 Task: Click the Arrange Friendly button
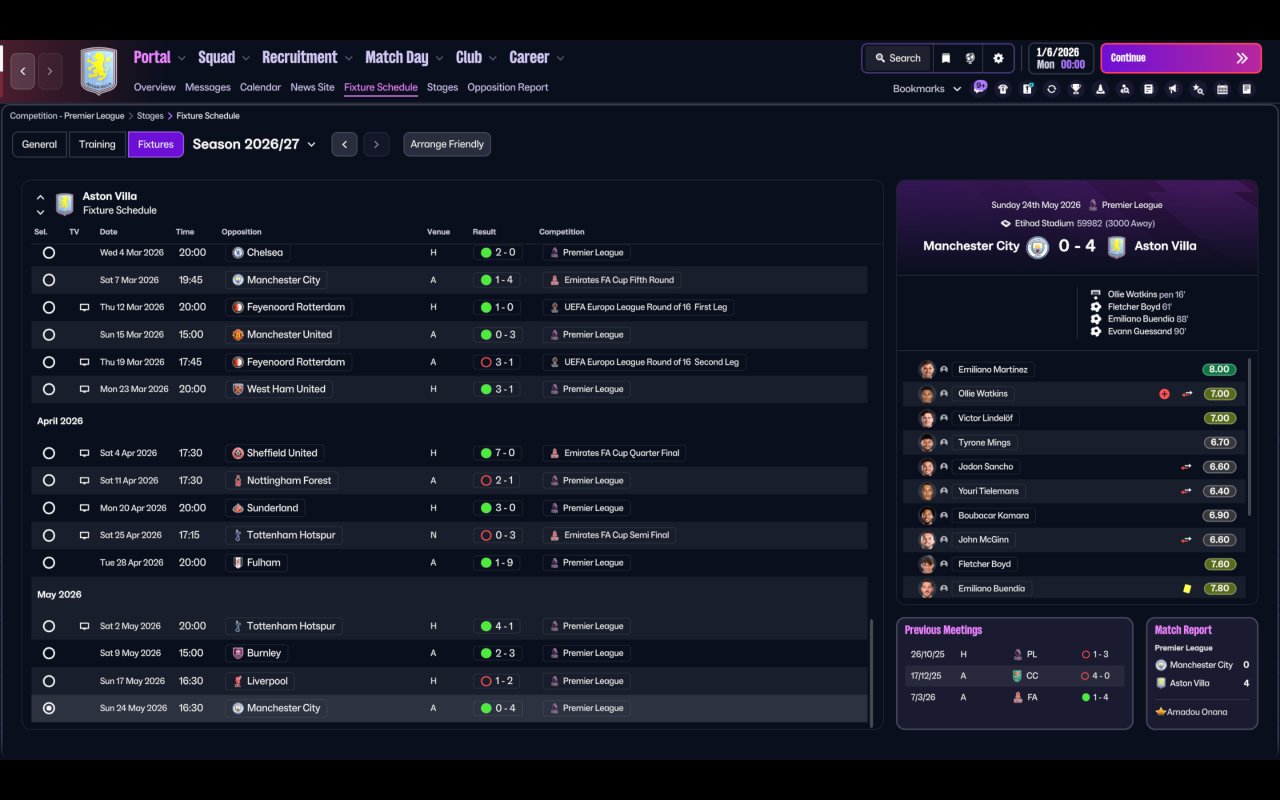pyautogui.click(x=447, y=145)
